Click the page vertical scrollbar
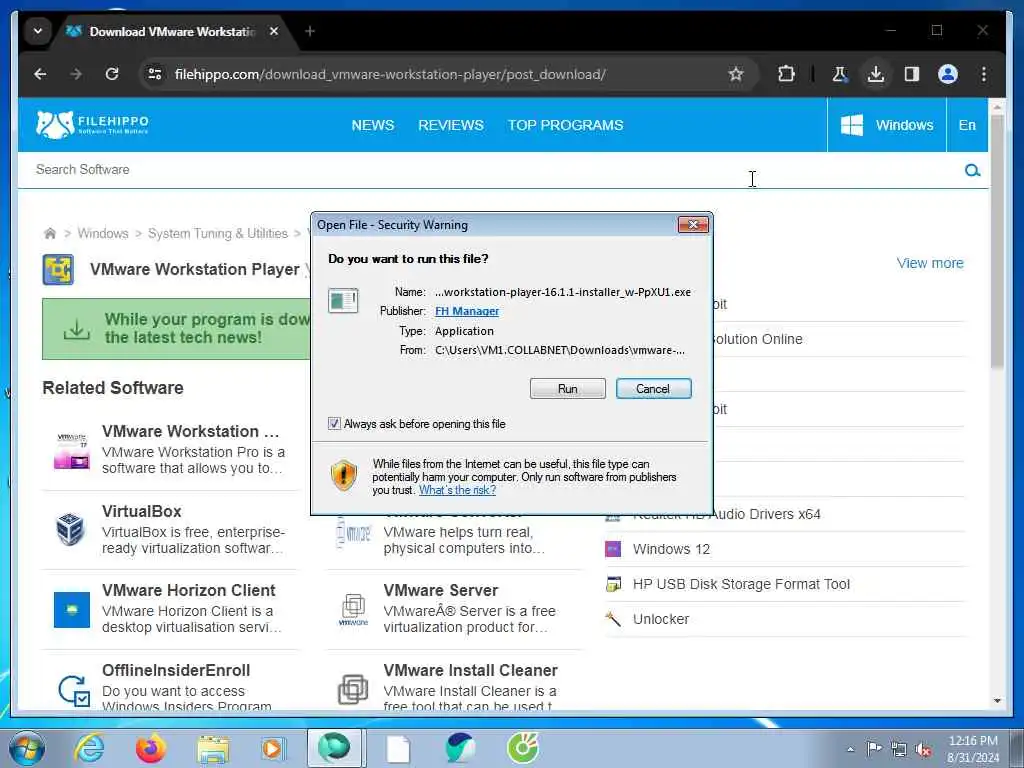Screen dimensions: 1024x768 (x=997, y=242)
